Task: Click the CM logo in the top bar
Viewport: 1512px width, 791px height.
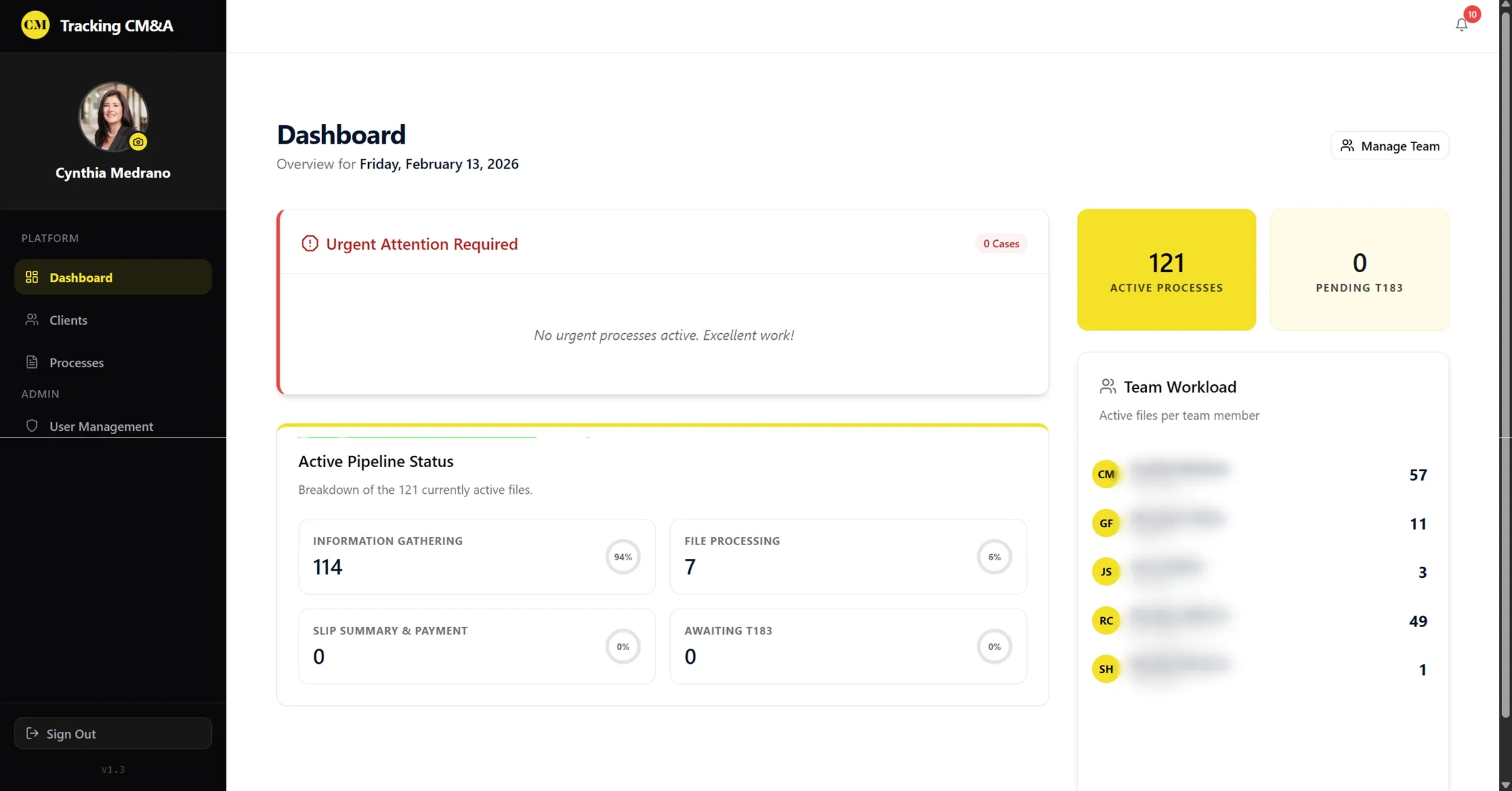Action: (x=35, y=24)
